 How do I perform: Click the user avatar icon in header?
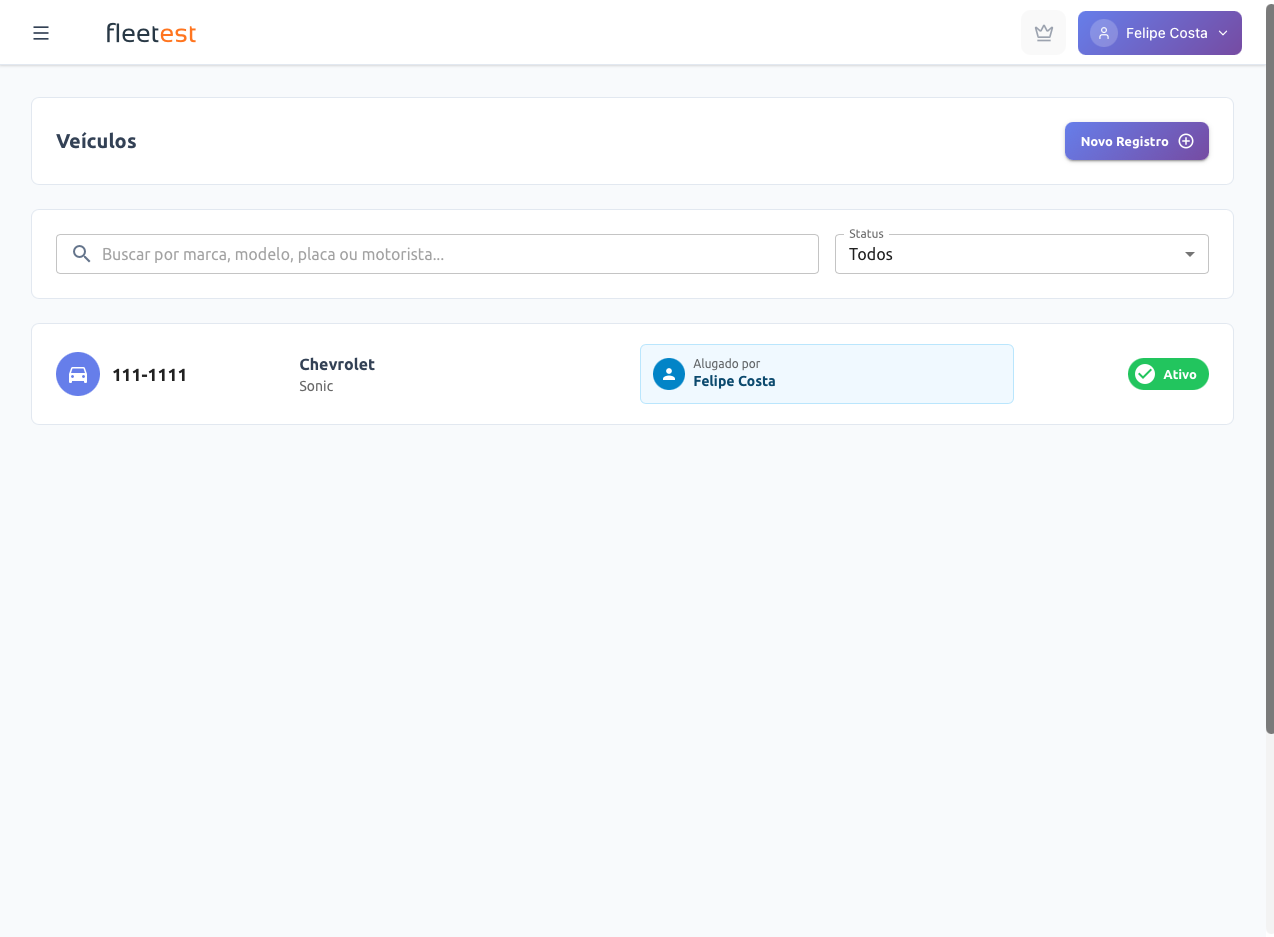[1103, 33]
